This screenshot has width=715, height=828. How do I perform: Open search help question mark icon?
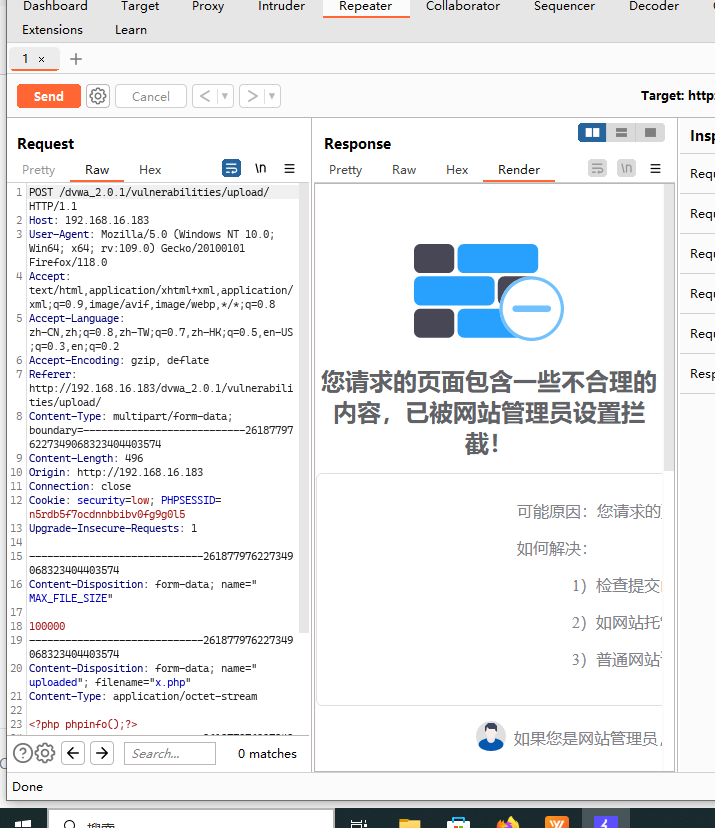(x=23, y=753)
